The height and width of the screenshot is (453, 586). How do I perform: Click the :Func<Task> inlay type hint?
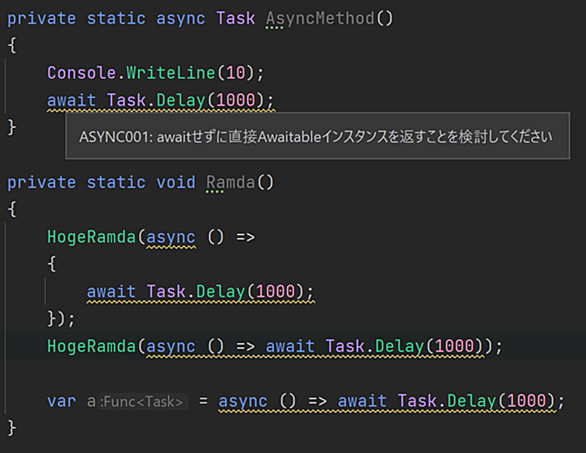pos(142,401)
